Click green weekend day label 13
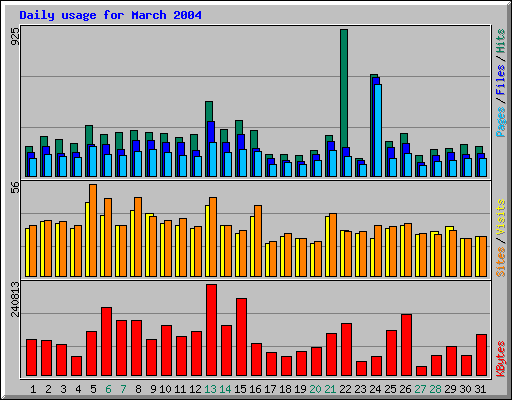The image size is (512, 400). [210, 389]
